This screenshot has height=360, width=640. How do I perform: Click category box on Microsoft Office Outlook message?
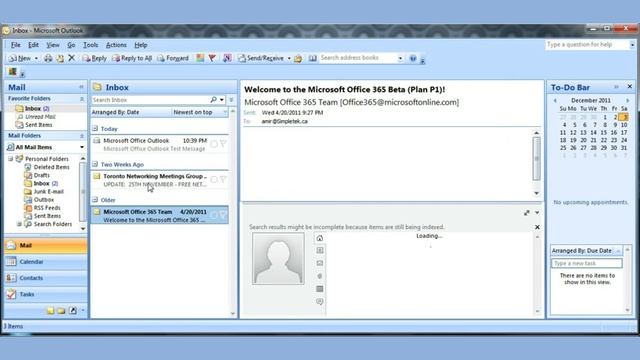click(214, 144)
